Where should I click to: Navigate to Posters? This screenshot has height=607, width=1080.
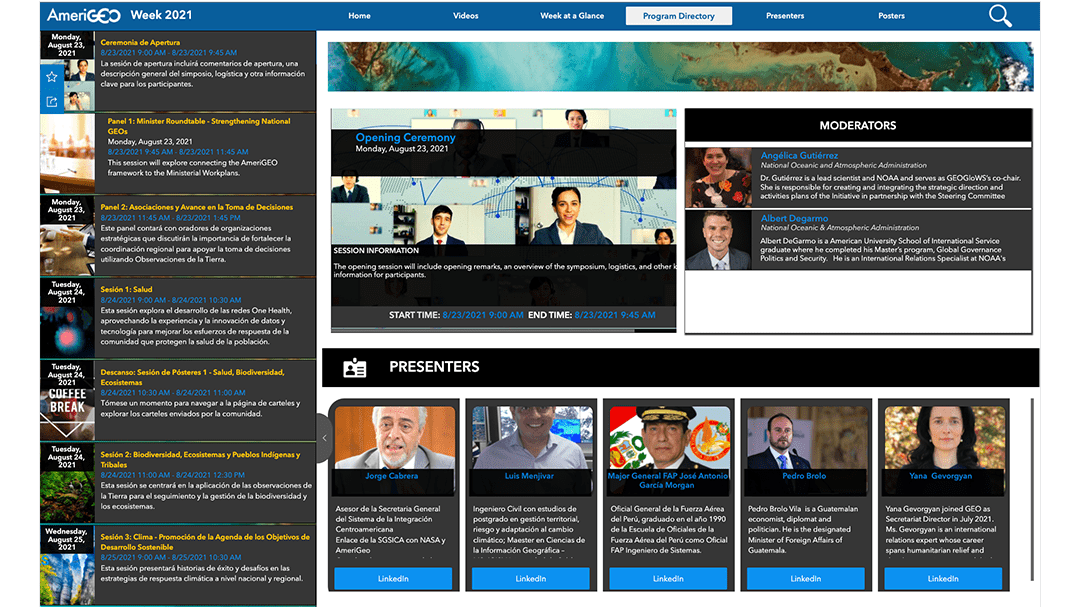891,15
